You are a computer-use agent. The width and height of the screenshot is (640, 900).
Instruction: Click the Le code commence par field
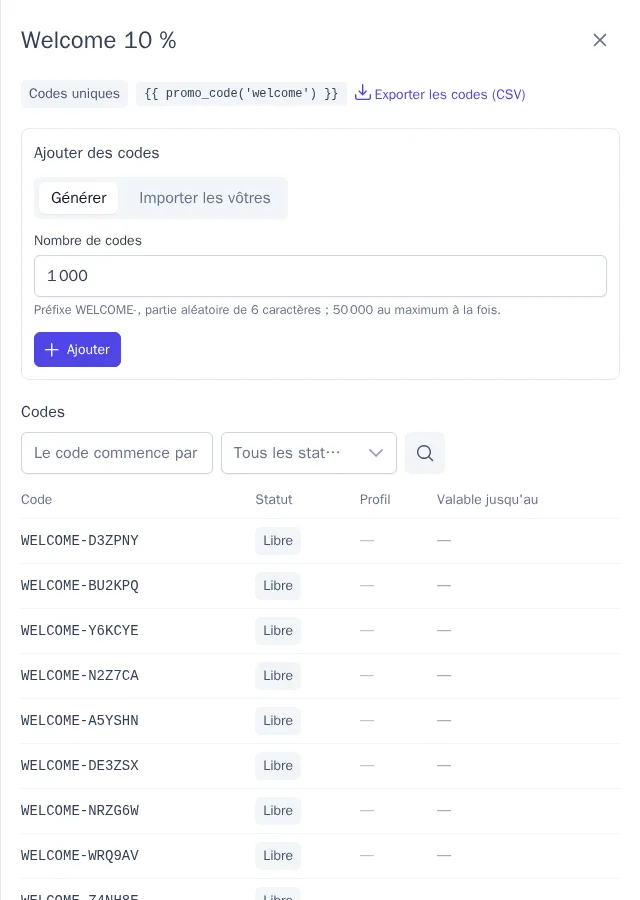point(117,453)
